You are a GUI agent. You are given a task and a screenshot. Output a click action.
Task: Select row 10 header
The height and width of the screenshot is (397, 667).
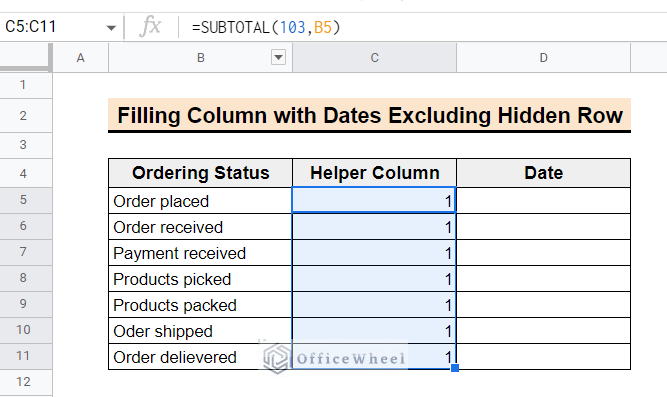(26, 330)
